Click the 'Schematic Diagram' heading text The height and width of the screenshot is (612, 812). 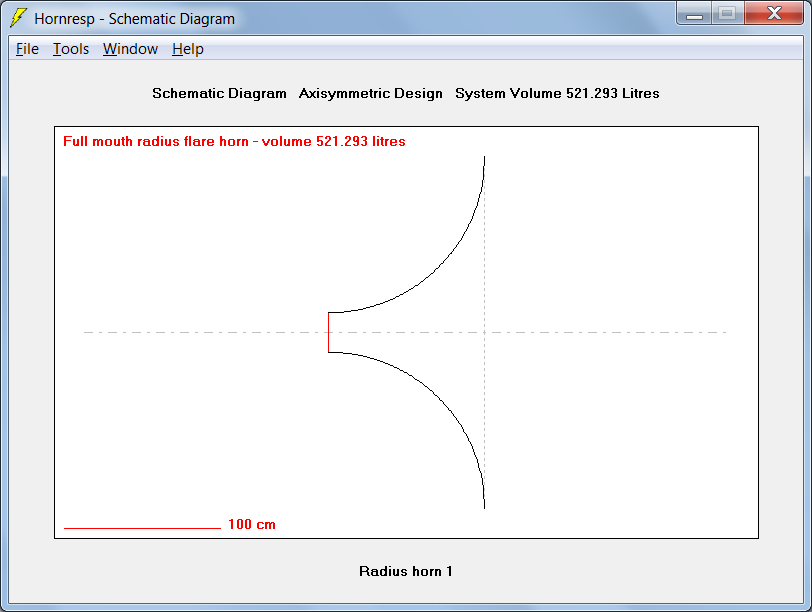(219, 93)
